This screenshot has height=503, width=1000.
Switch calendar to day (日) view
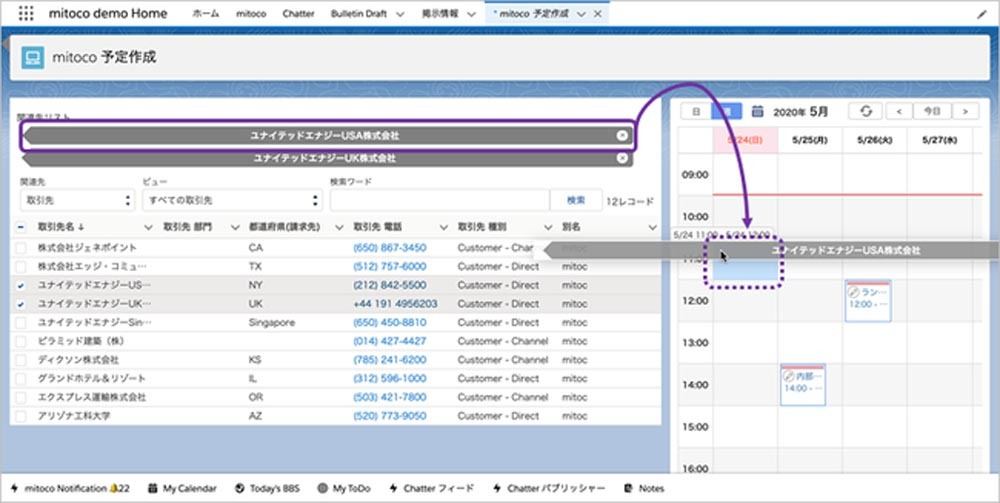tap(696, 112)
